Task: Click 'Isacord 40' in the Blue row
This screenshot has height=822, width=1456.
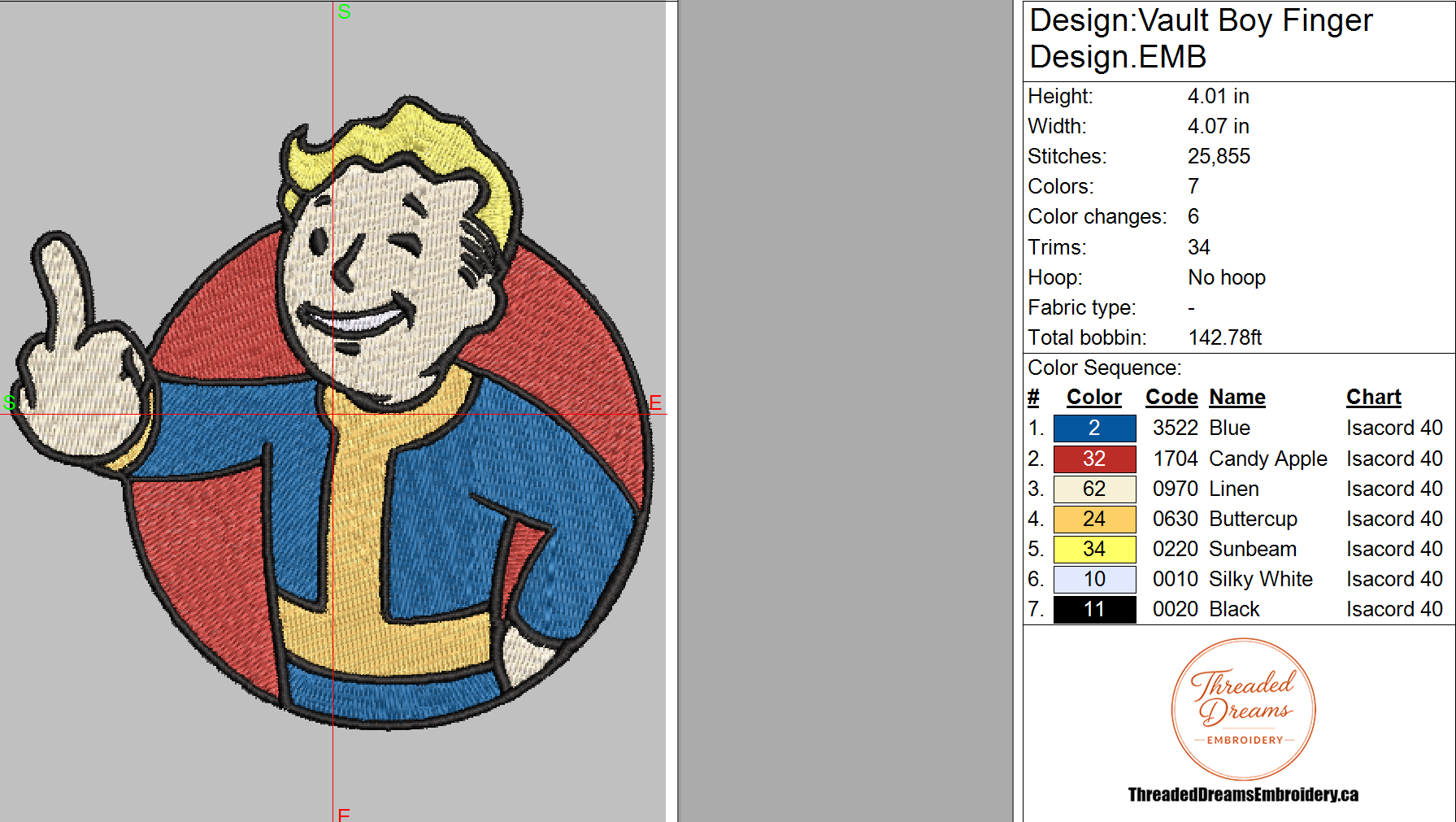Action: 1394,428
